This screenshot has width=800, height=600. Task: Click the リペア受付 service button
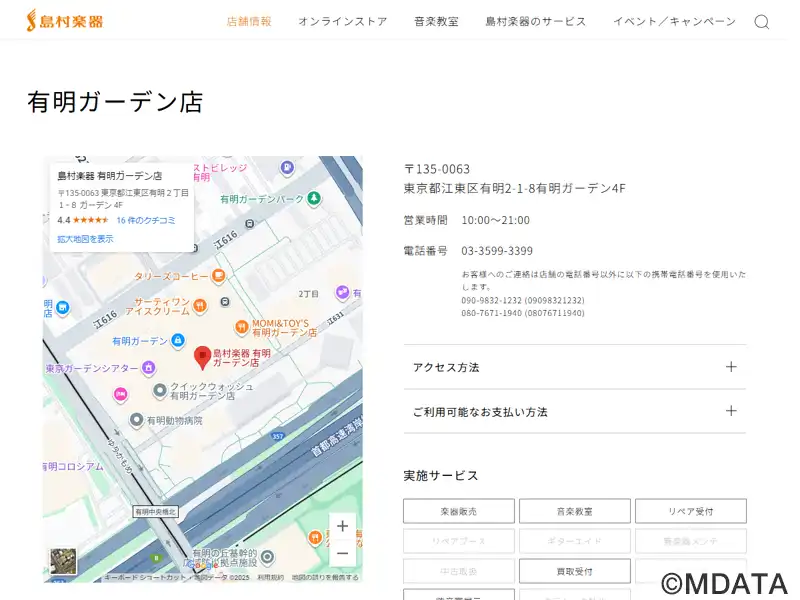coord(690,511)
